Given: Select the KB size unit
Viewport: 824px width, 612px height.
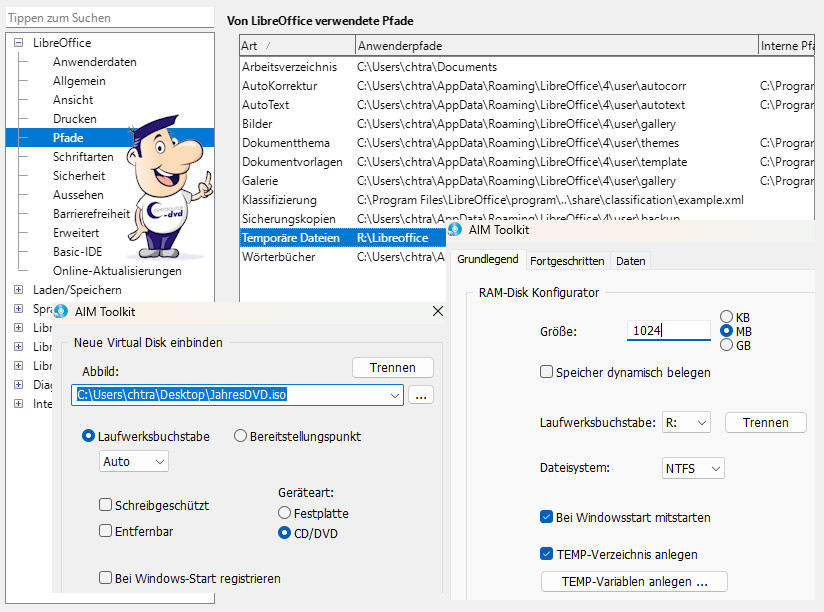Looking at the screenshot, I should coord(726,317).
